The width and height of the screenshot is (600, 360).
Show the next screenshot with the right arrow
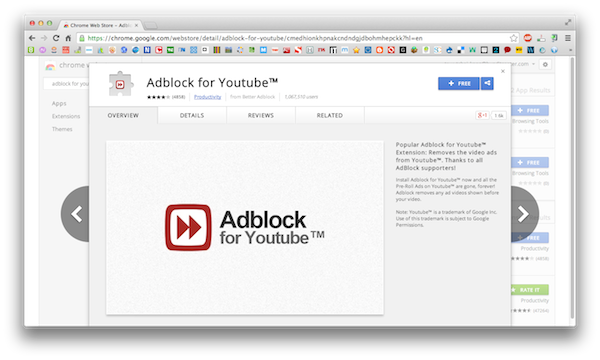[x=524, y=214]
